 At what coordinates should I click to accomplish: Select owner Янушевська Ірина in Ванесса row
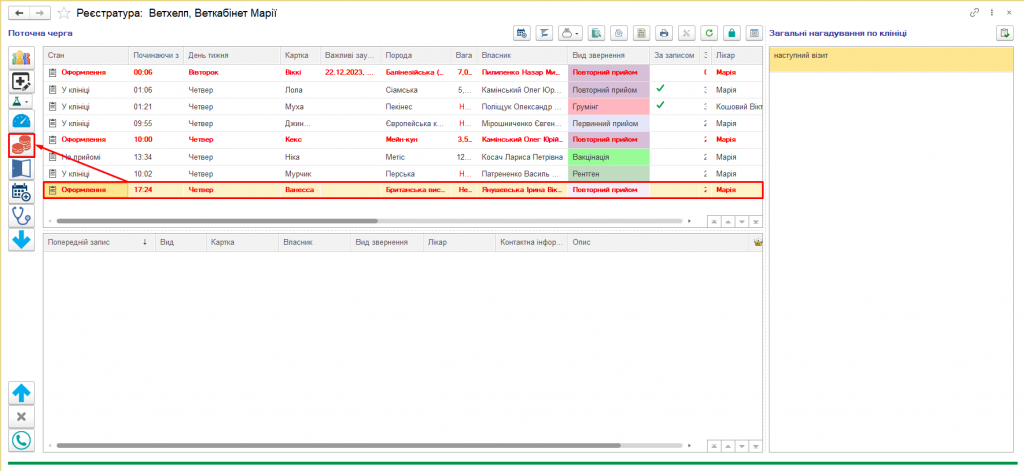[522, 190]
